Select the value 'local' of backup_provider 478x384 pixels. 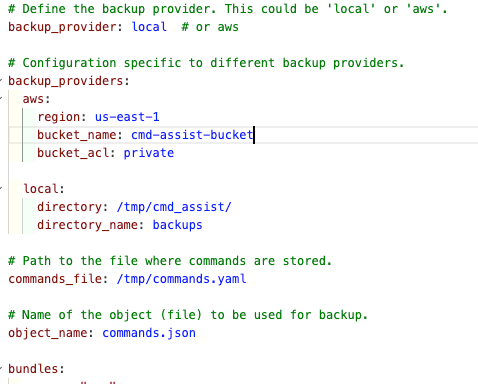pos(149,27)
